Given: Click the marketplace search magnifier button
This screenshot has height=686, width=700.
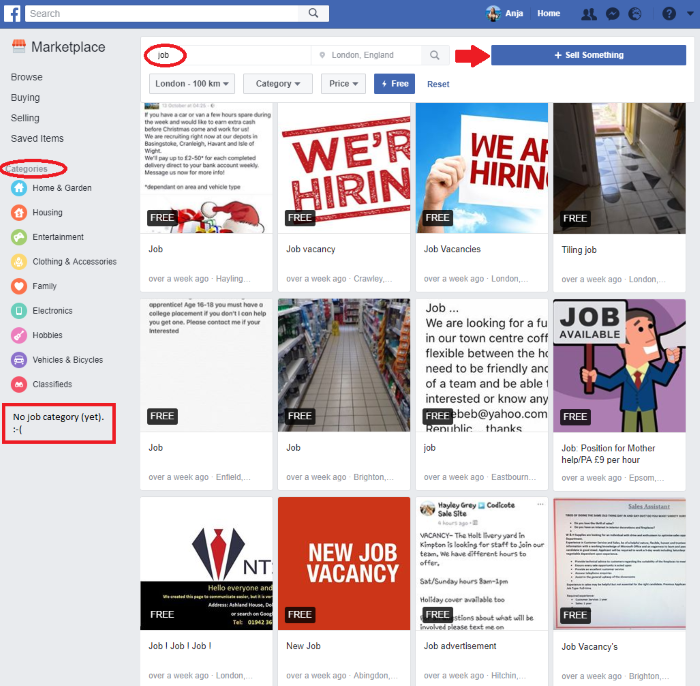Looking at the screenshot, I should (x=435, y=56).
